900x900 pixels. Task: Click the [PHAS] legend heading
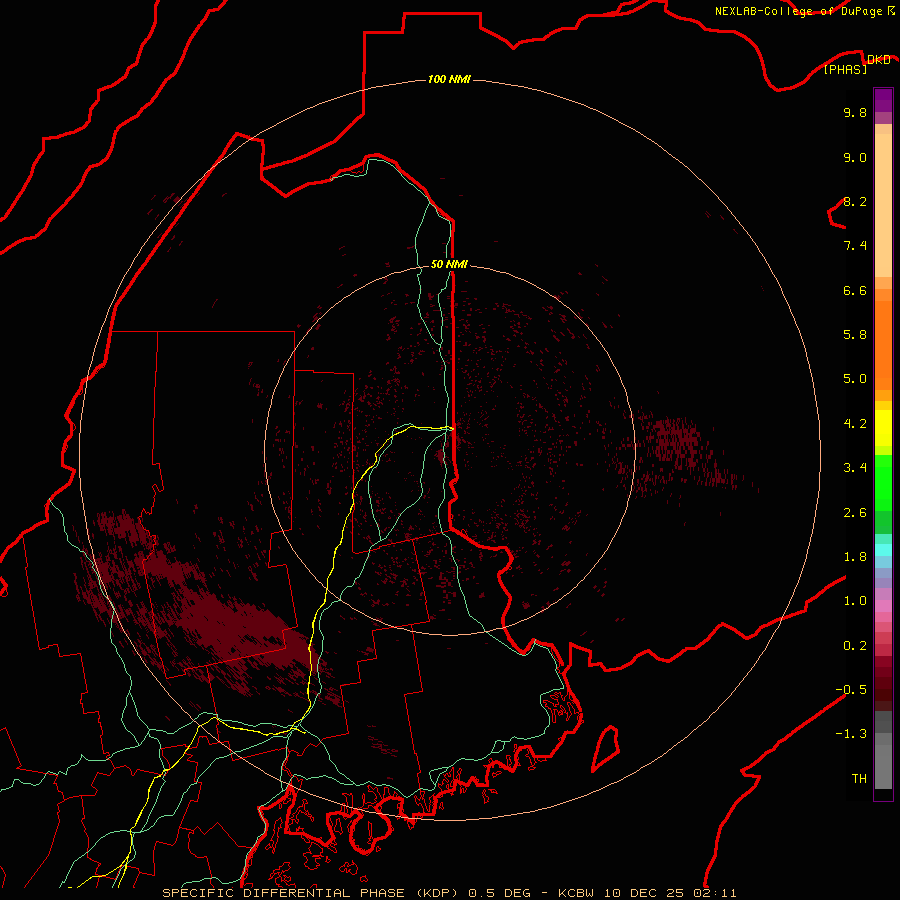pyautogui.click(x=845, y=69)
